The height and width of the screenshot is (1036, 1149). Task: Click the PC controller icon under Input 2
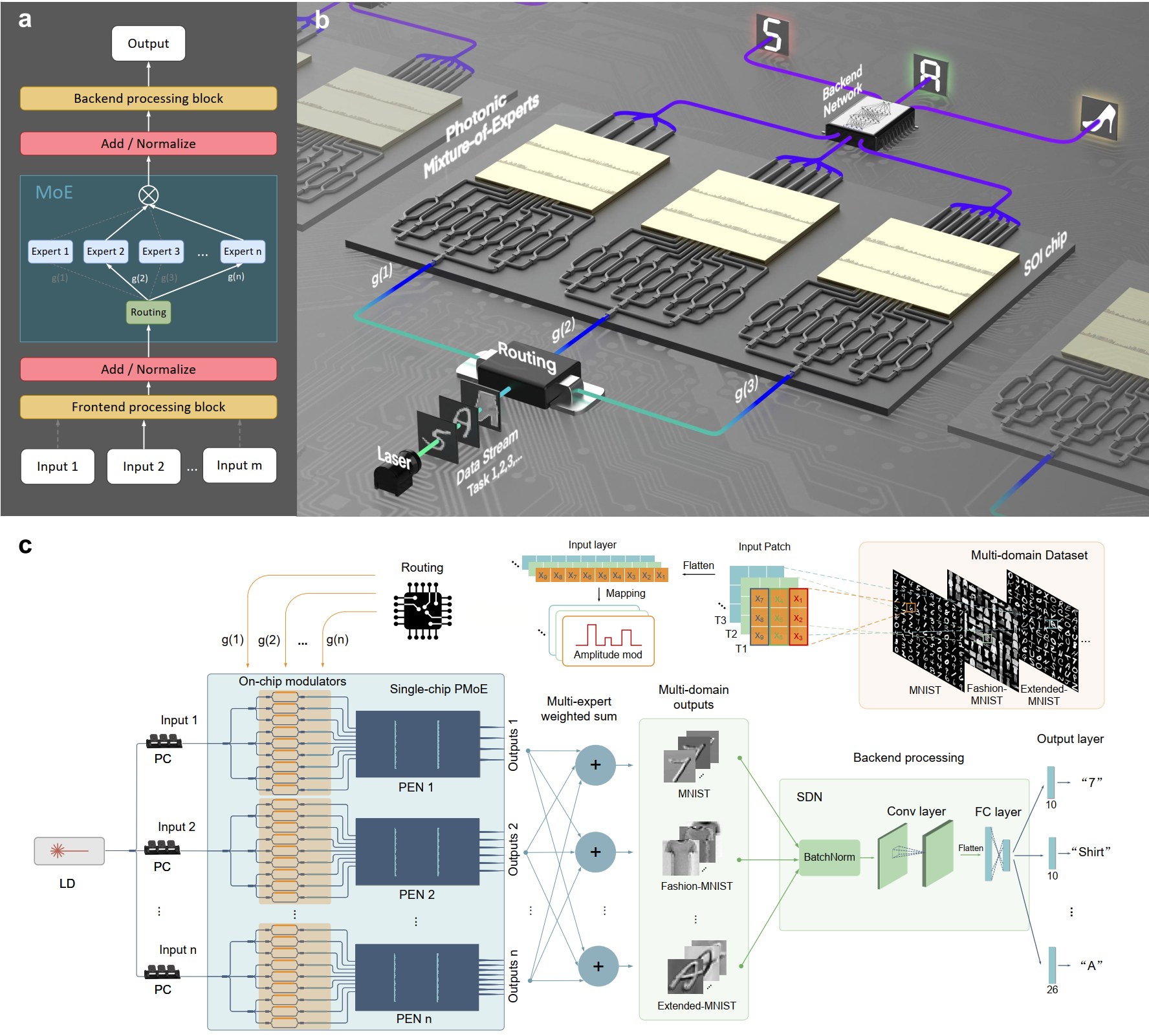pos(162,848)
